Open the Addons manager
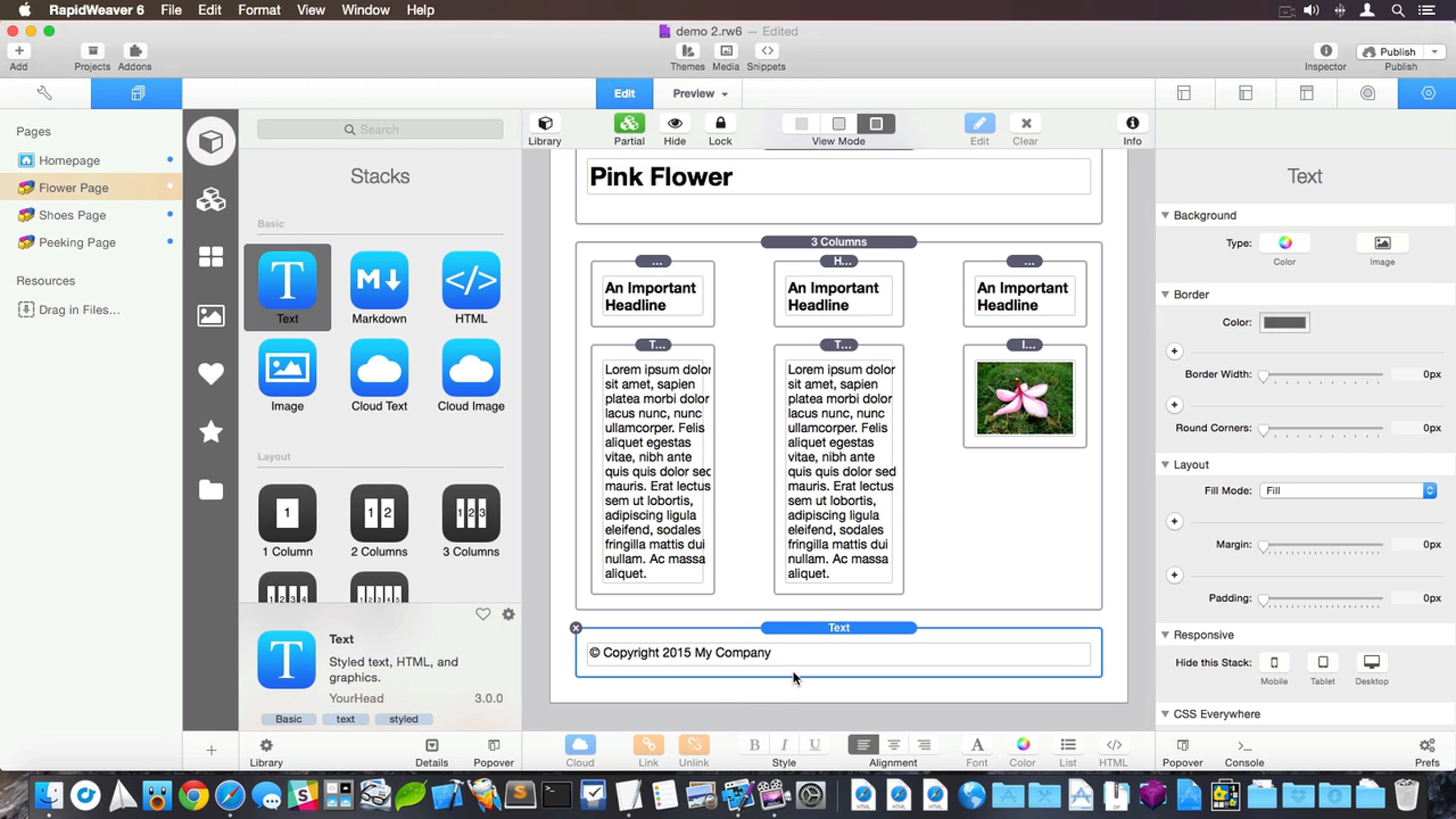 pyautogui.click(x=135, y=57)
